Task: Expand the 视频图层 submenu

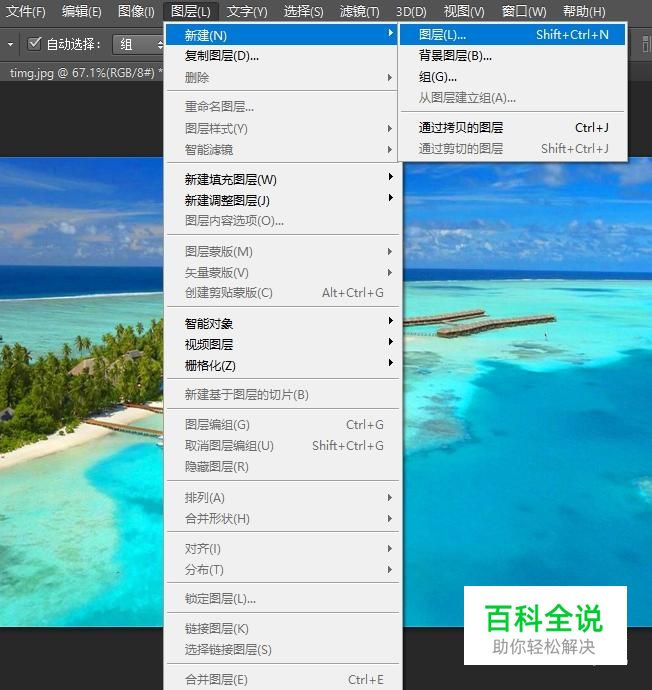Action: [x=282, y=344]
